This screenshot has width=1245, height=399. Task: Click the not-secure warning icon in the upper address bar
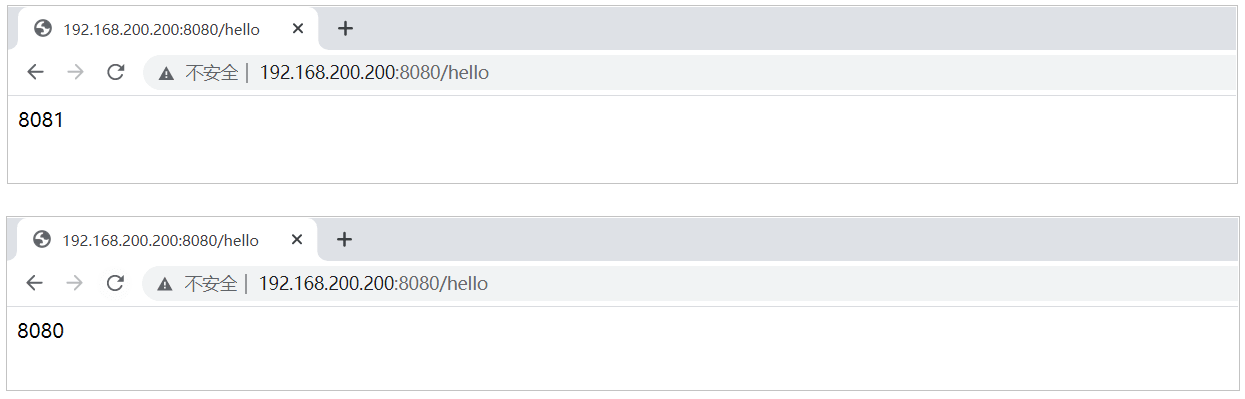point(166,73)
